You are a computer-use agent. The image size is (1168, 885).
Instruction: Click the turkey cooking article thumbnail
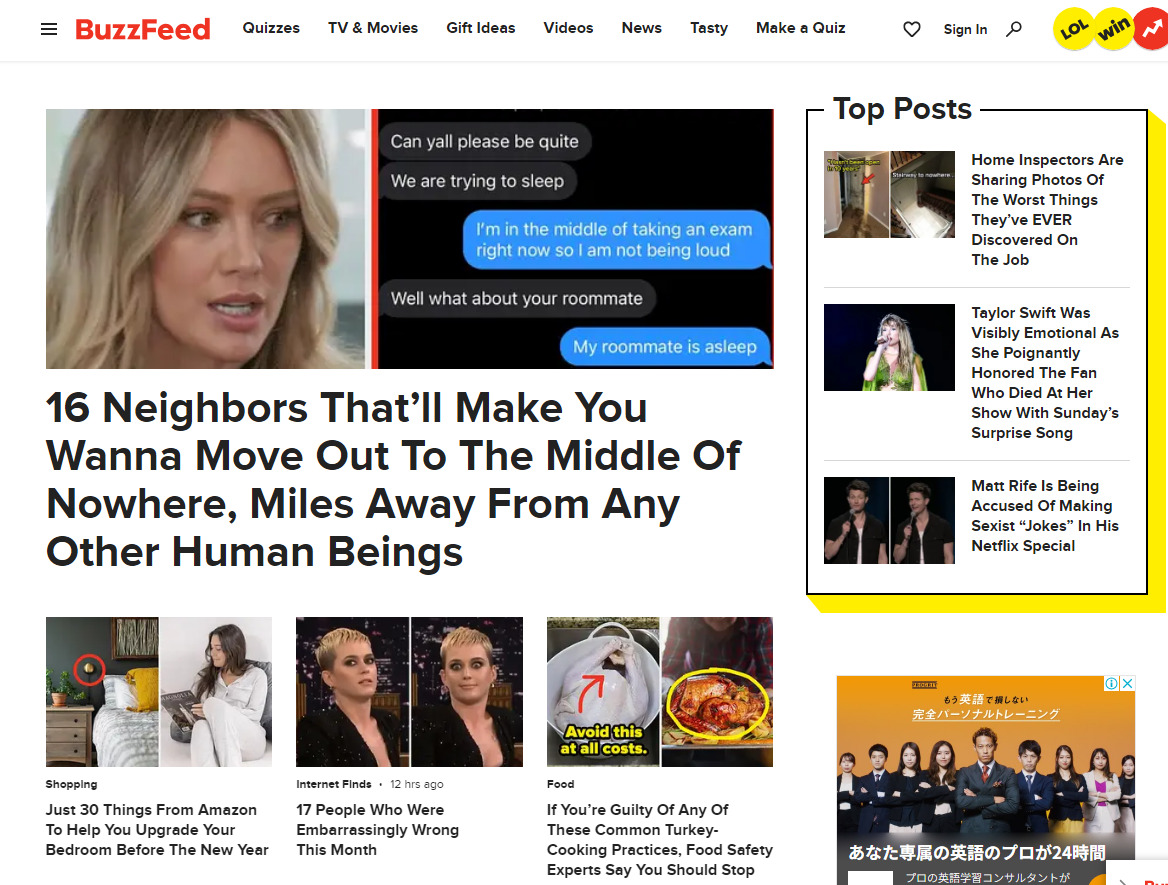[x=659, y=691]
